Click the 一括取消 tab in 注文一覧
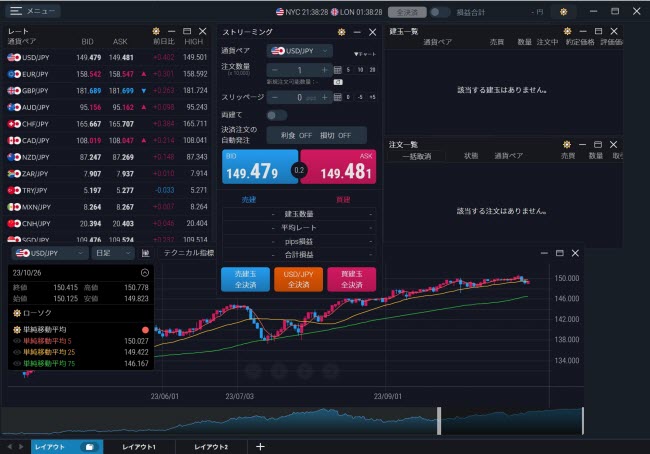Image resolution: width=650 pixels, height=454 pixels. click(417, 156)
